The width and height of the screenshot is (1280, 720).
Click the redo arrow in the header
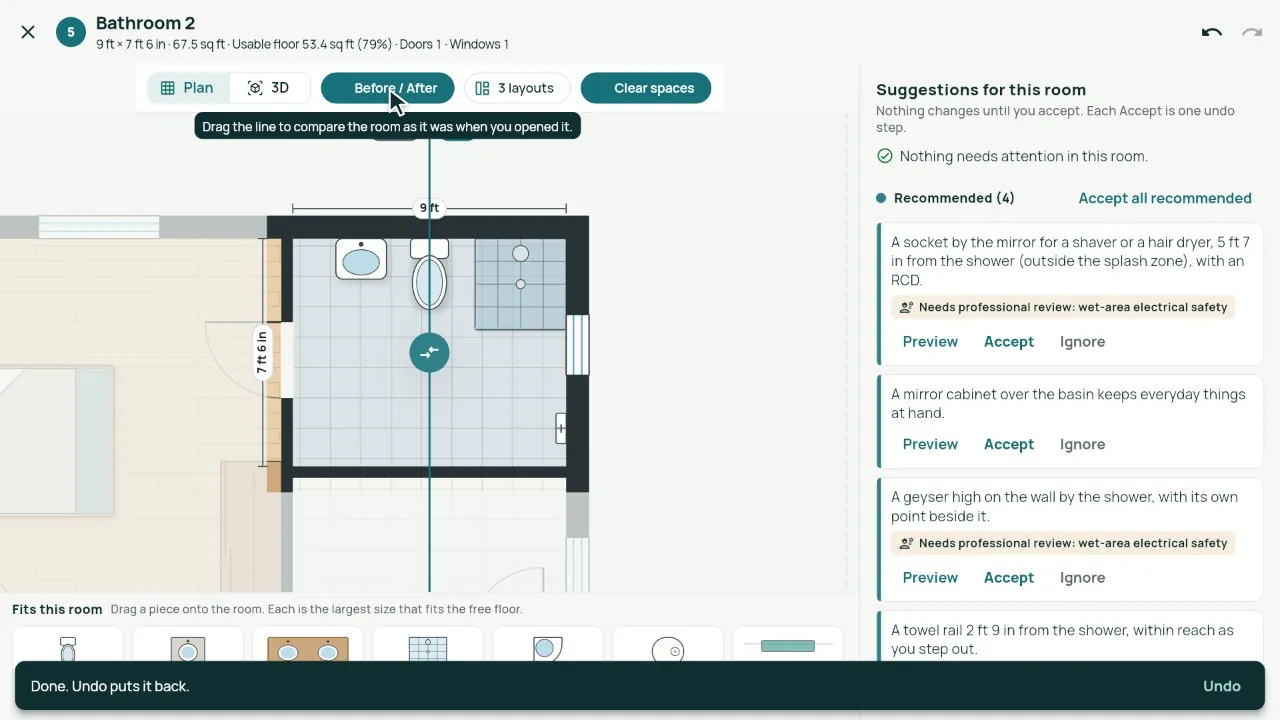point(1252,32)
